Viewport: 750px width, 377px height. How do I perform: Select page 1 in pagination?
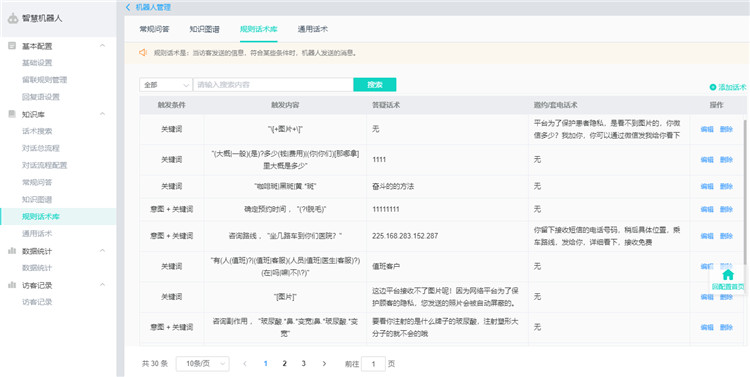[265, 364]
